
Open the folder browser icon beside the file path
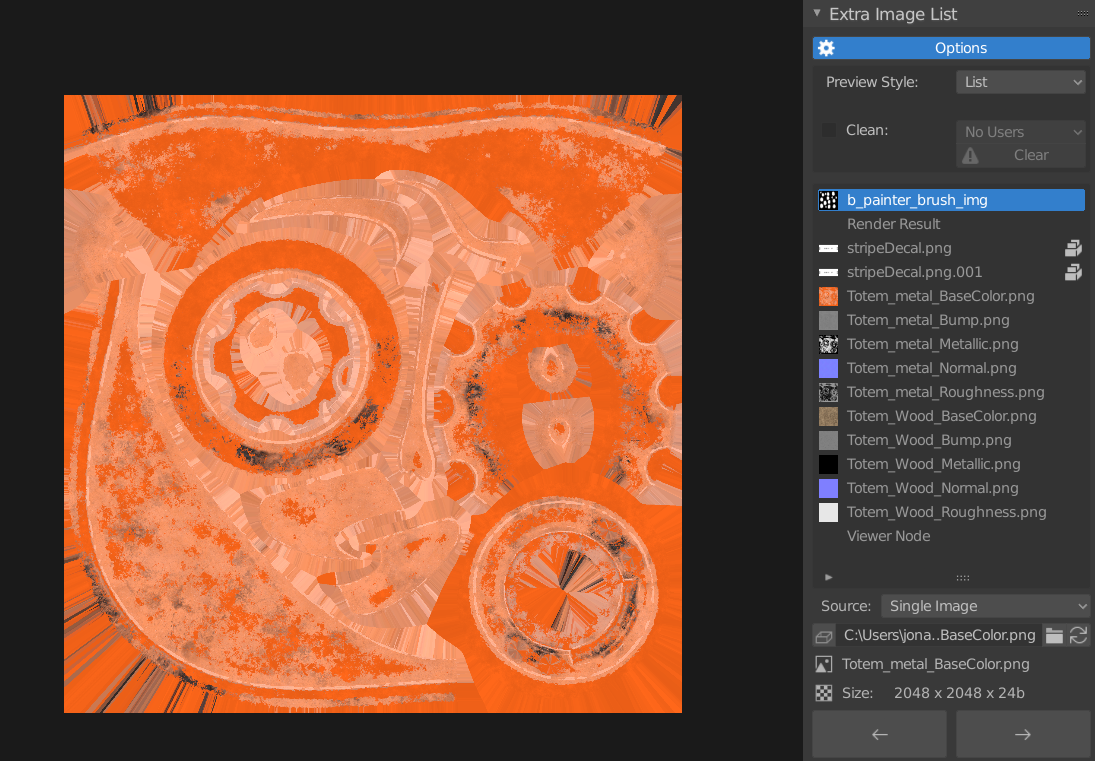1055,635
